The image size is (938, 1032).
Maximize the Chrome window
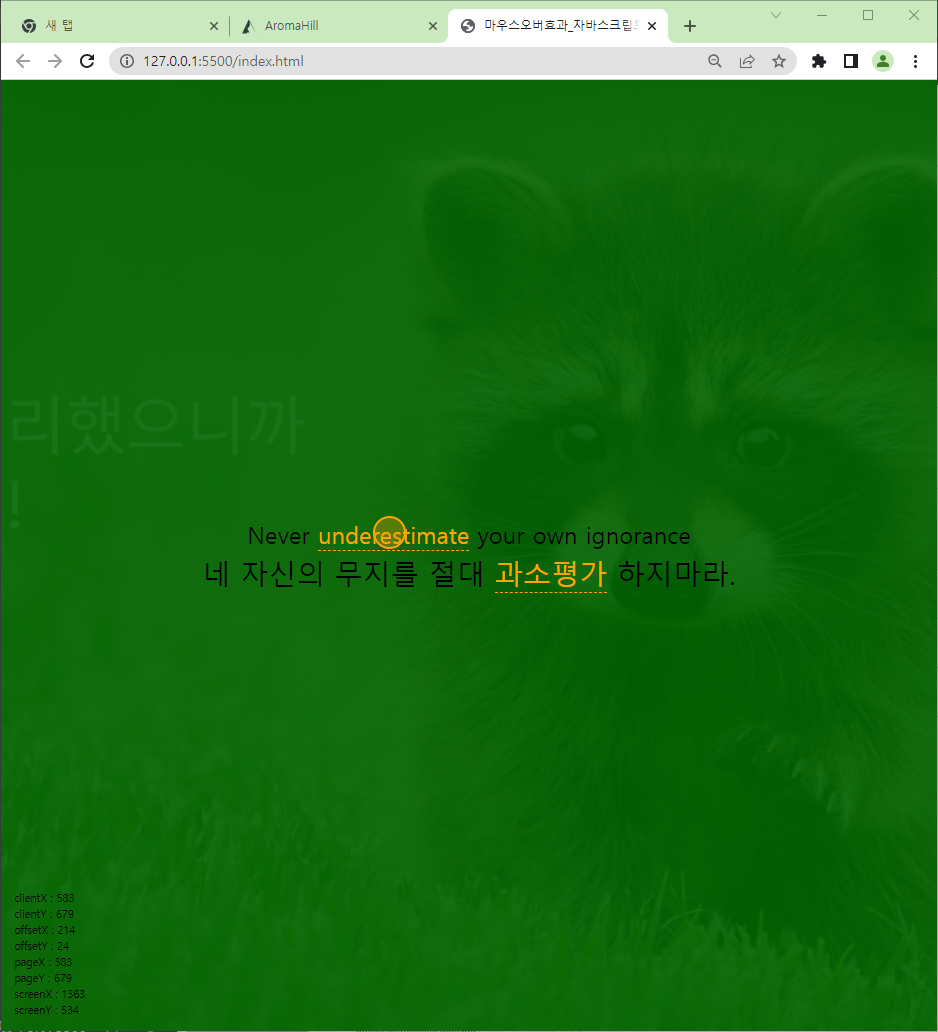[868, 15]
